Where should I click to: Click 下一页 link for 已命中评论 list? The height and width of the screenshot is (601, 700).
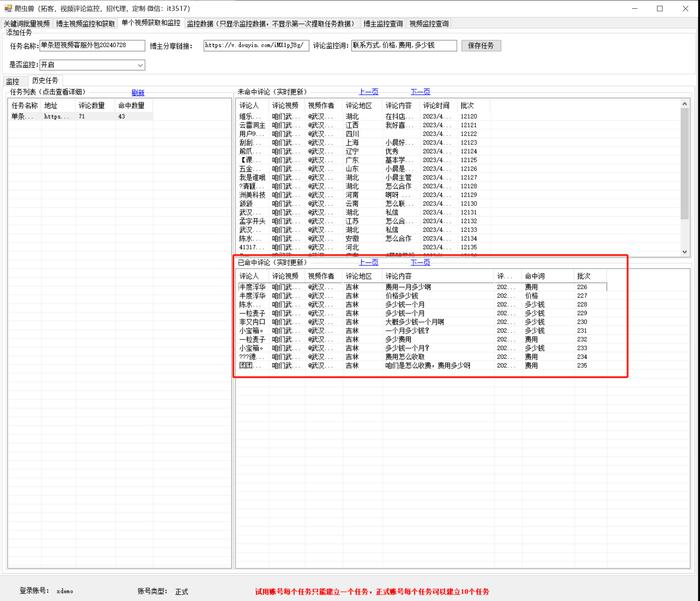(x=420, y=262)
